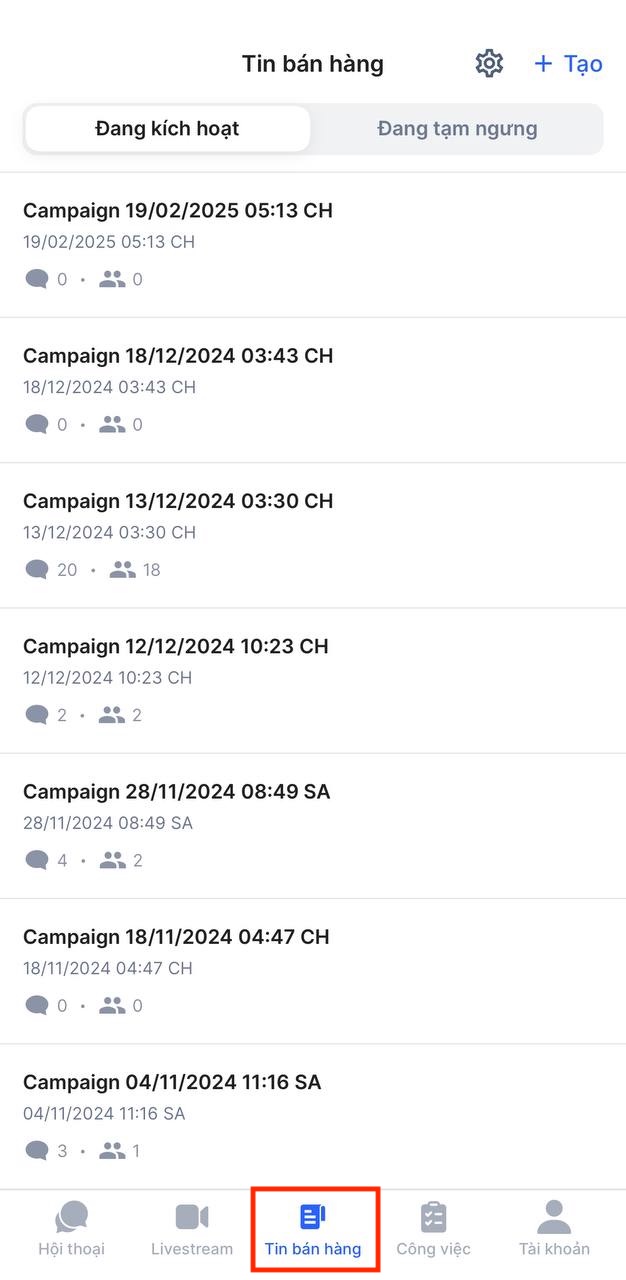Open settings gear icon in header

point(489,64)
